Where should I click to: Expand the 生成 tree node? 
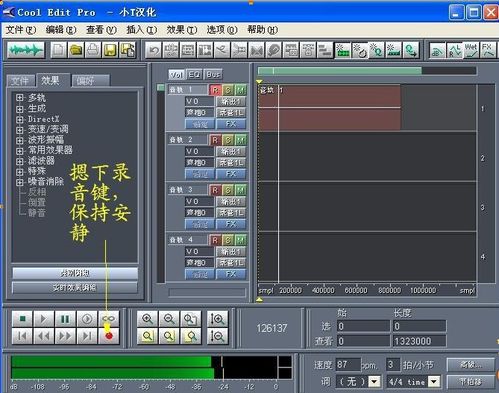[x=20, y=109]
